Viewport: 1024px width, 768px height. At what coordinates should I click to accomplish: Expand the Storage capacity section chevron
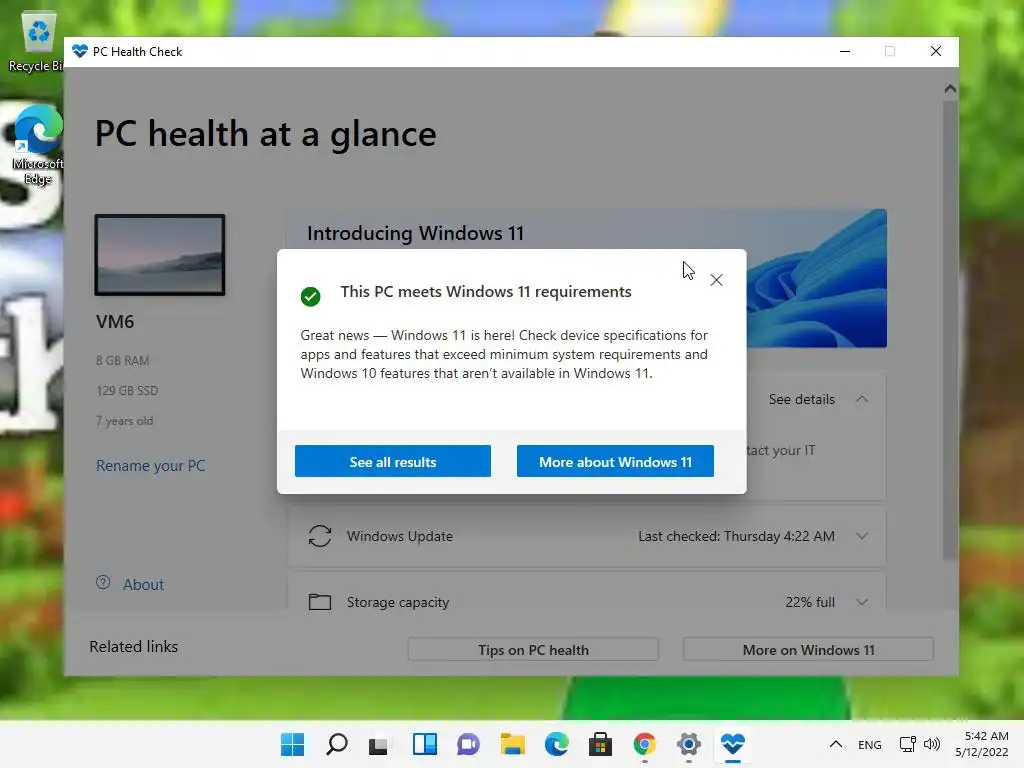point(862,602)
